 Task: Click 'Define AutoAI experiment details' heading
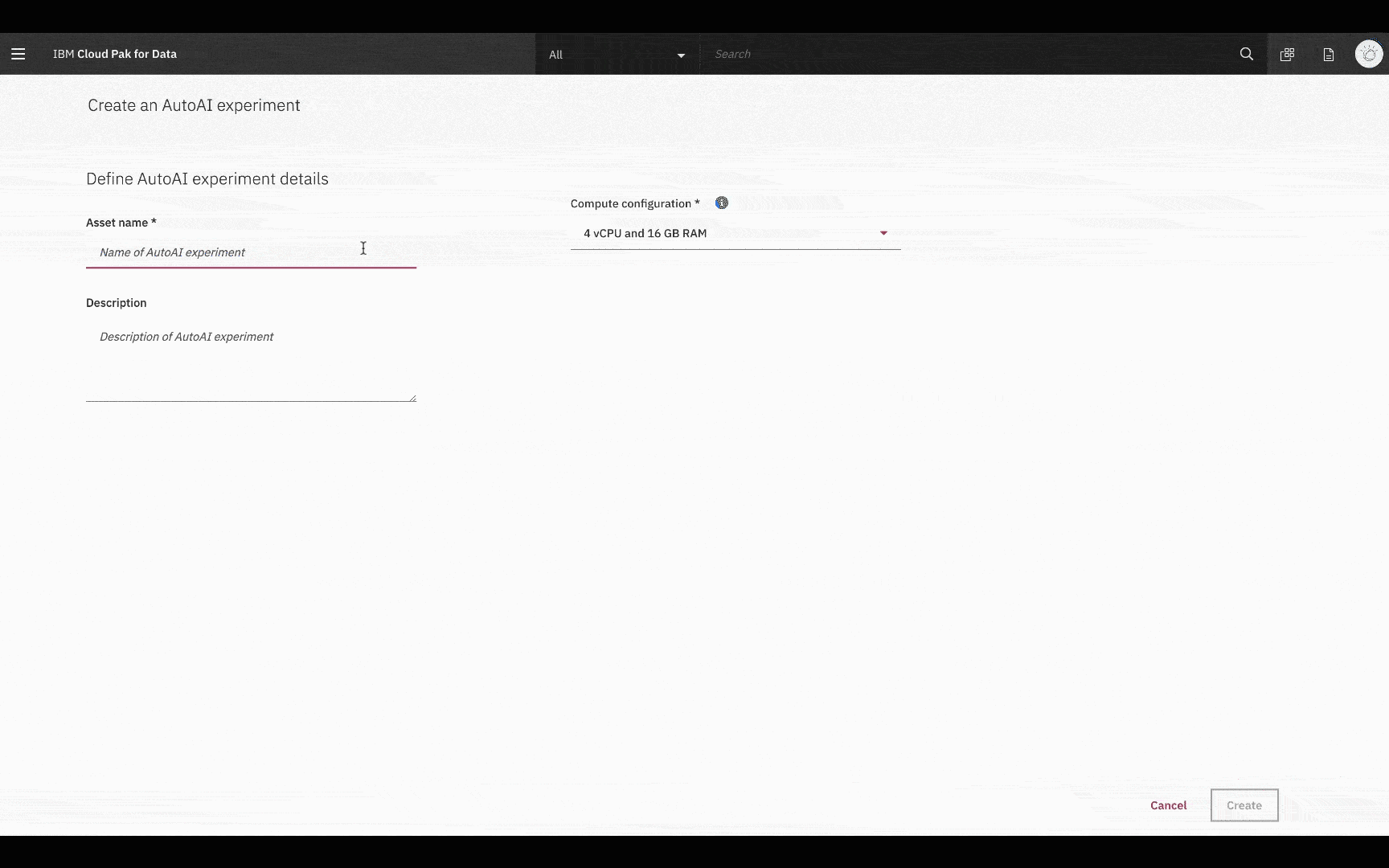[x=207, y=178]
